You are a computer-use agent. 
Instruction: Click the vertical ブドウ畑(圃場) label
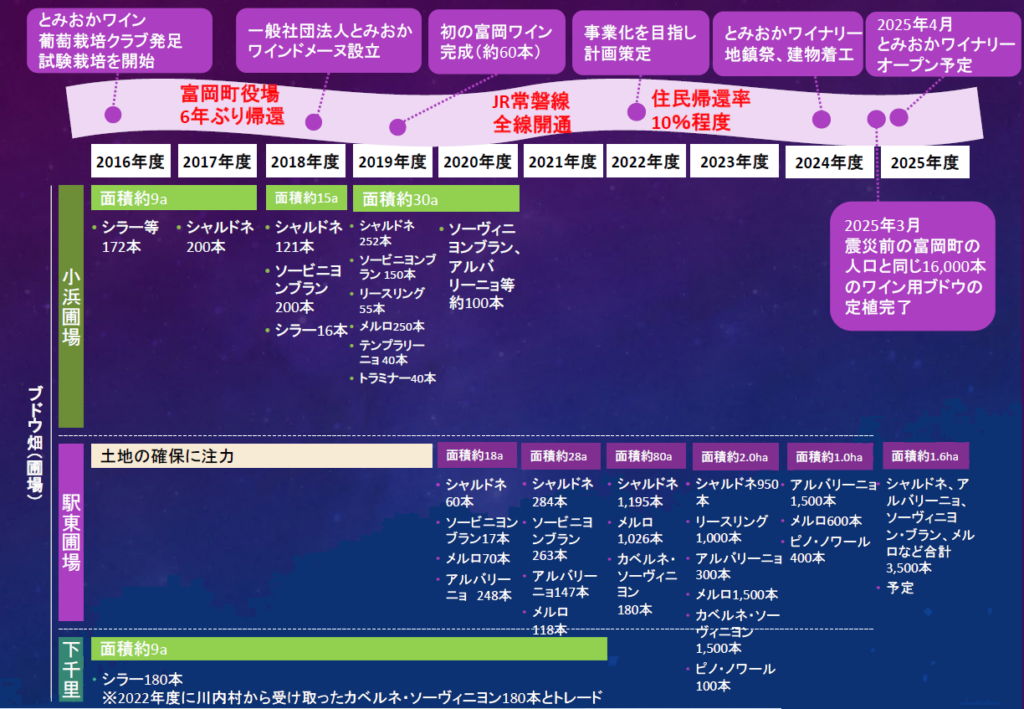point(35,444)
